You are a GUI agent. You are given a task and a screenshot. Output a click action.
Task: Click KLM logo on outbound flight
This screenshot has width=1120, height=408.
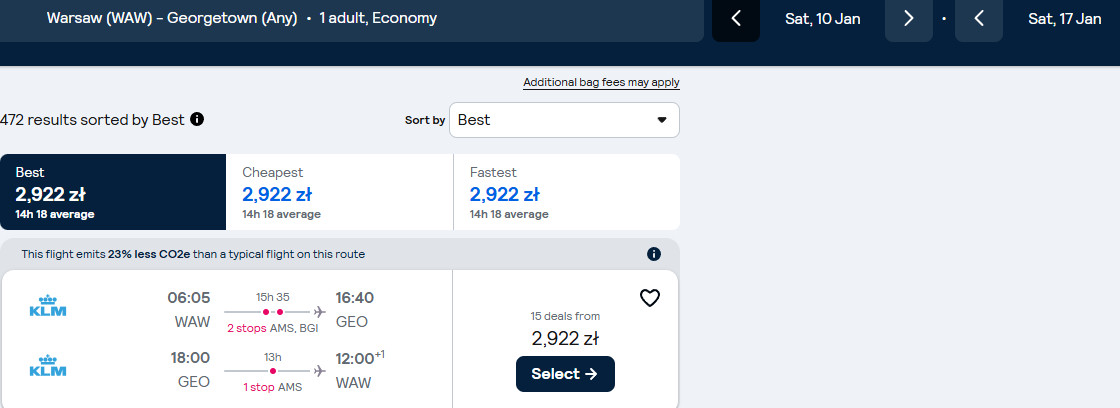tap(48, 305)
